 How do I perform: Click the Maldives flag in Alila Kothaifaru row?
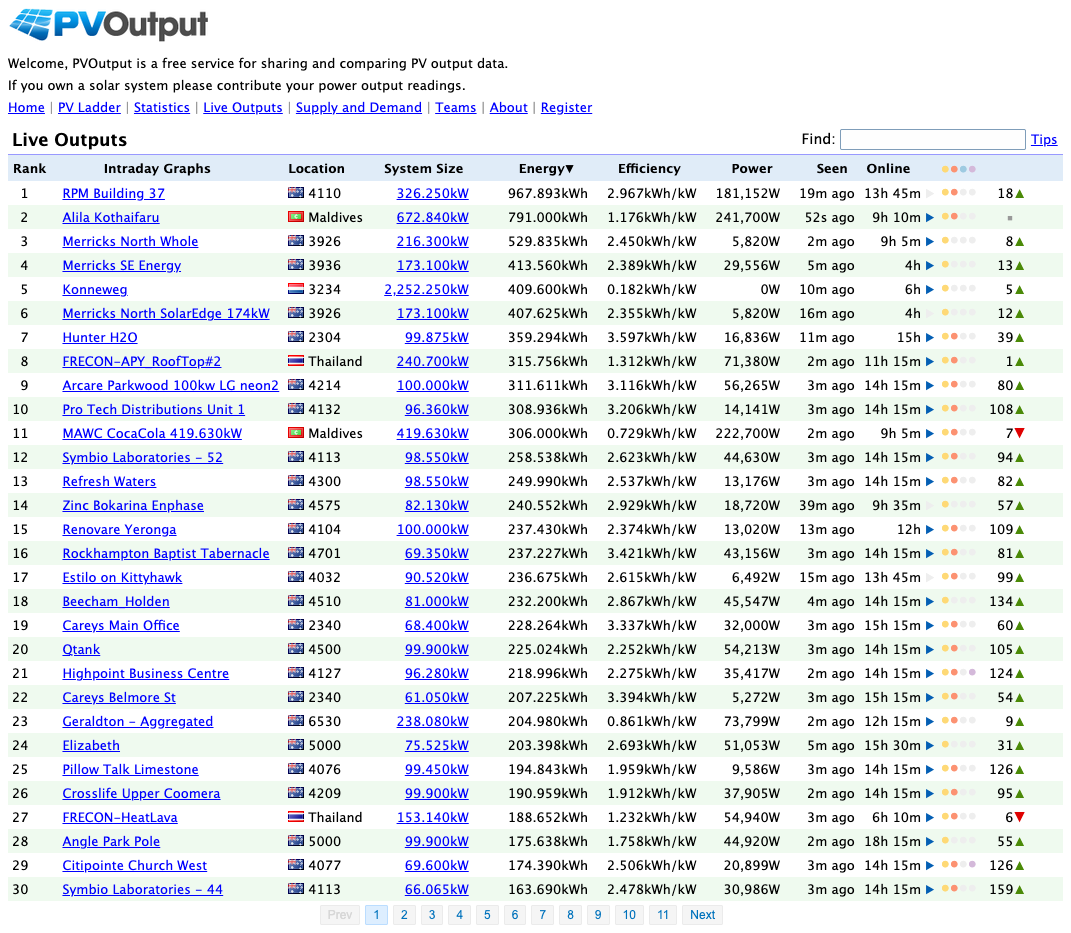[x=296, y=217]
